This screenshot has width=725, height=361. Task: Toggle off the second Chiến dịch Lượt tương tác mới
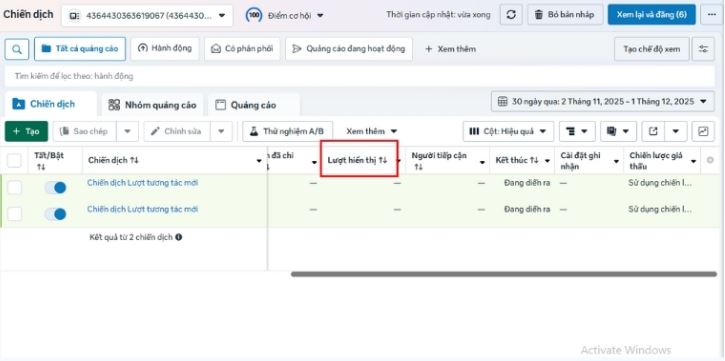point(55,214)
